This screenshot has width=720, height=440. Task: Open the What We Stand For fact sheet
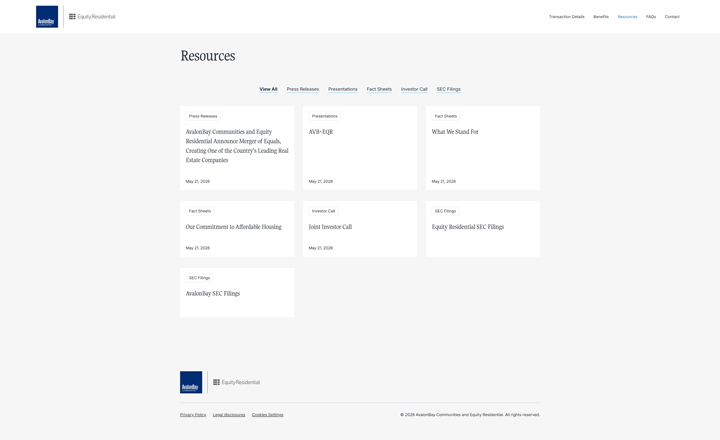483,148
